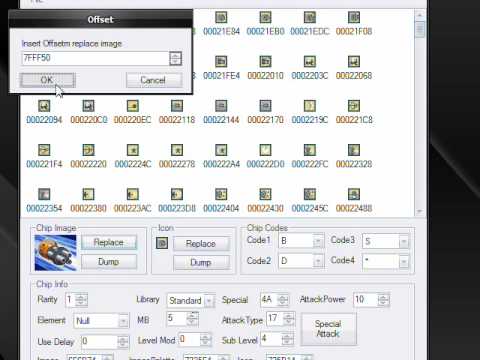480x360 pixels.
Task: Open the Library dropdown showing Standard
Action: coord(209,301)
